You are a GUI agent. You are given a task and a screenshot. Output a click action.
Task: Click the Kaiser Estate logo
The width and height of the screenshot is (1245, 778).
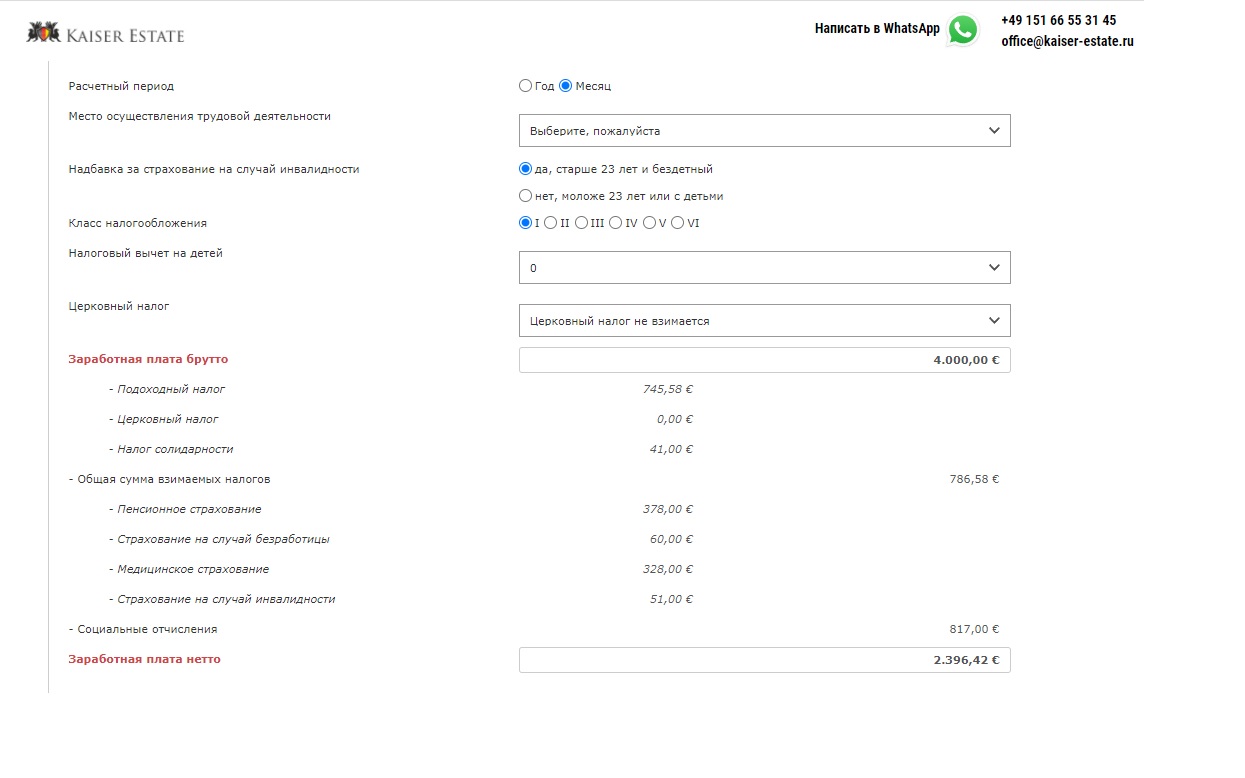[106, 35]
